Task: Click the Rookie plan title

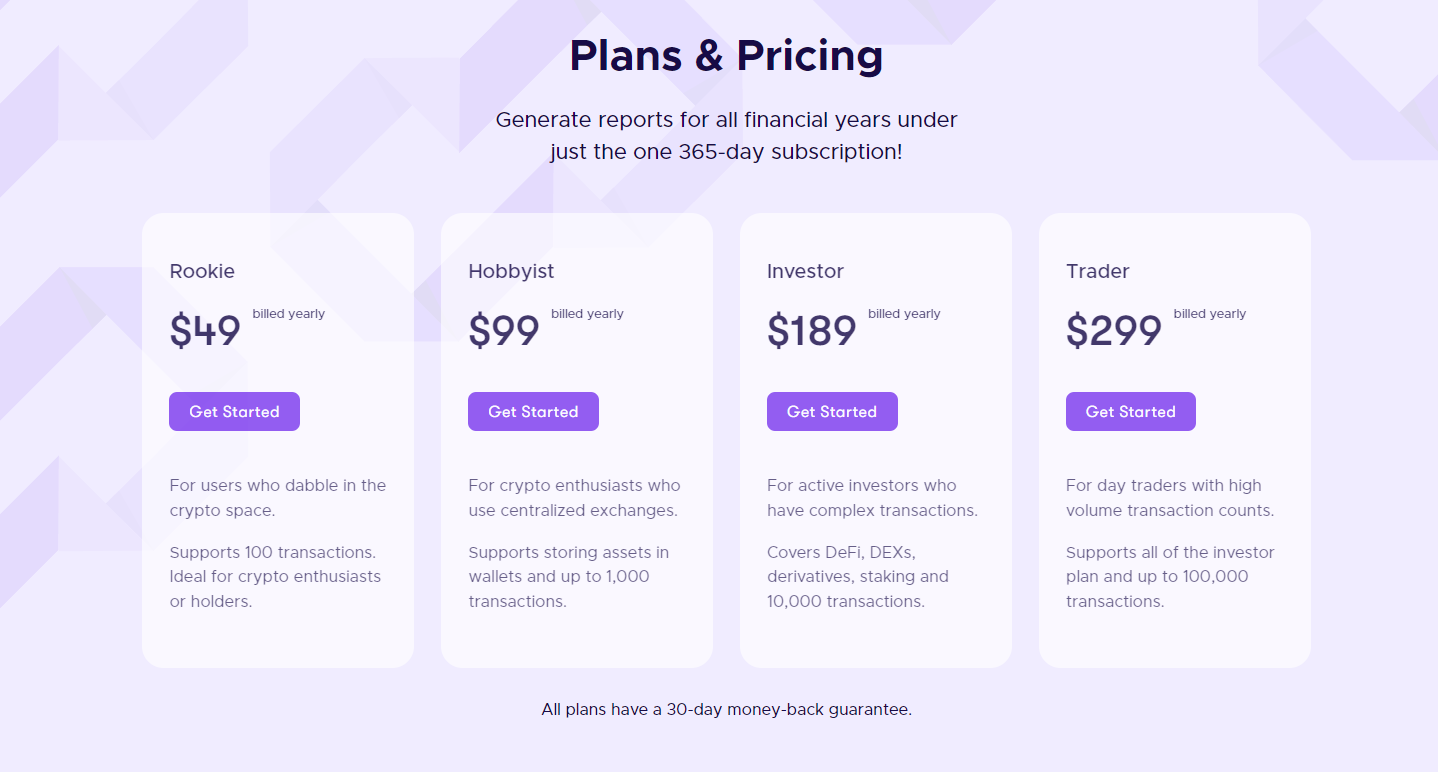Action: 202,271
